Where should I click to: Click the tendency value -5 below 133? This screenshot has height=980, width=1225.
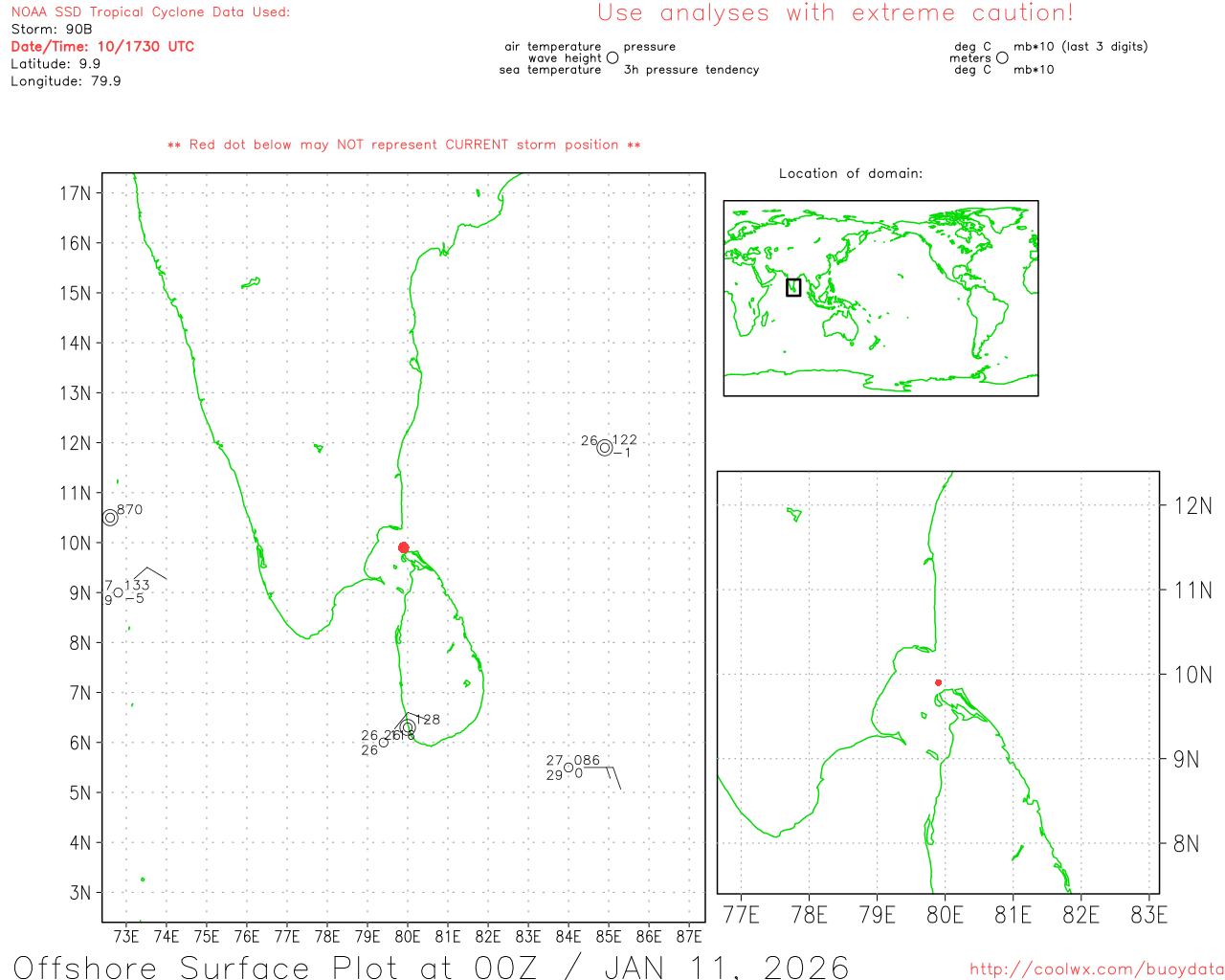(135, 598)
